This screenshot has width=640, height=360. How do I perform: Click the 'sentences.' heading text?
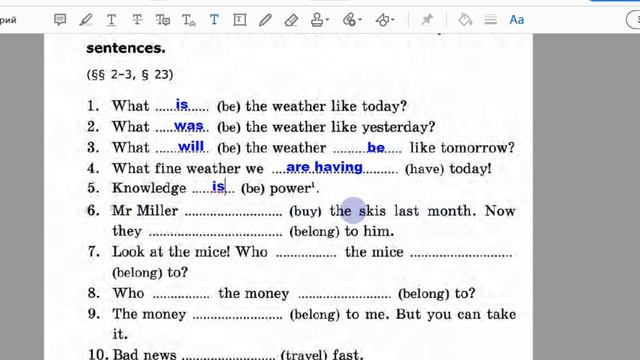[x=126, y=48]
